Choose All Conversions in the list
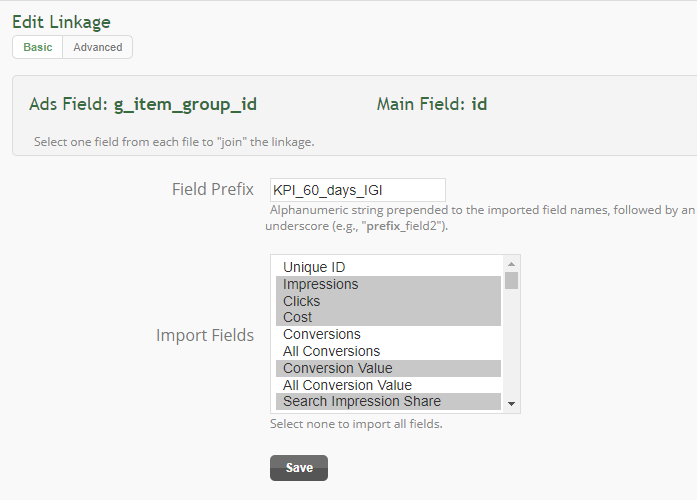Viewport: 697px width, 500px height. (388, 351)
